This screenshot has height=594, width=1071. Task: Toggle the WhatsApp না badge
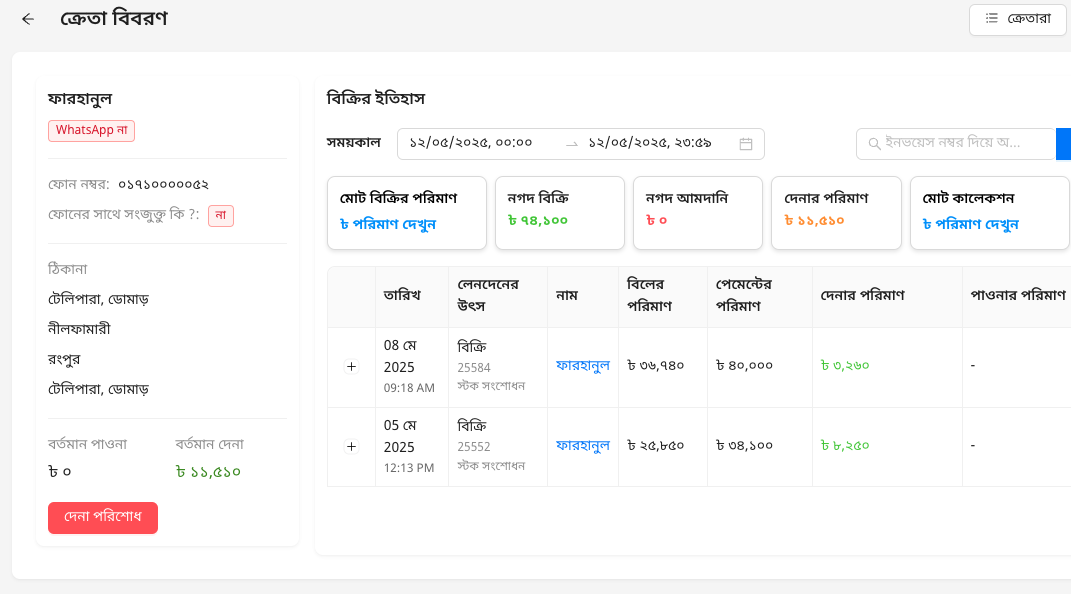(x=91, y=130)
